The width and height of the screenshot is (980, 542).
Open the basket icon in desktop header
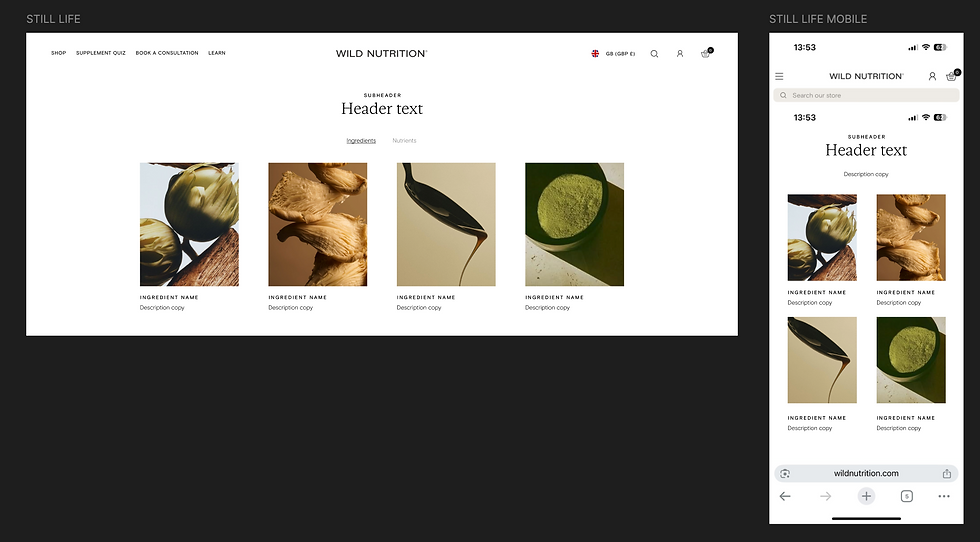tap(706, 53)
